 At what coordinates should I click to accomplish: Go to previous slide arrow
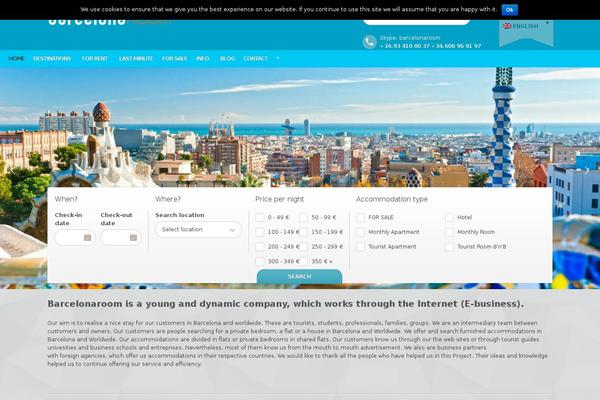pyautogui.click(x=13, y=171)
